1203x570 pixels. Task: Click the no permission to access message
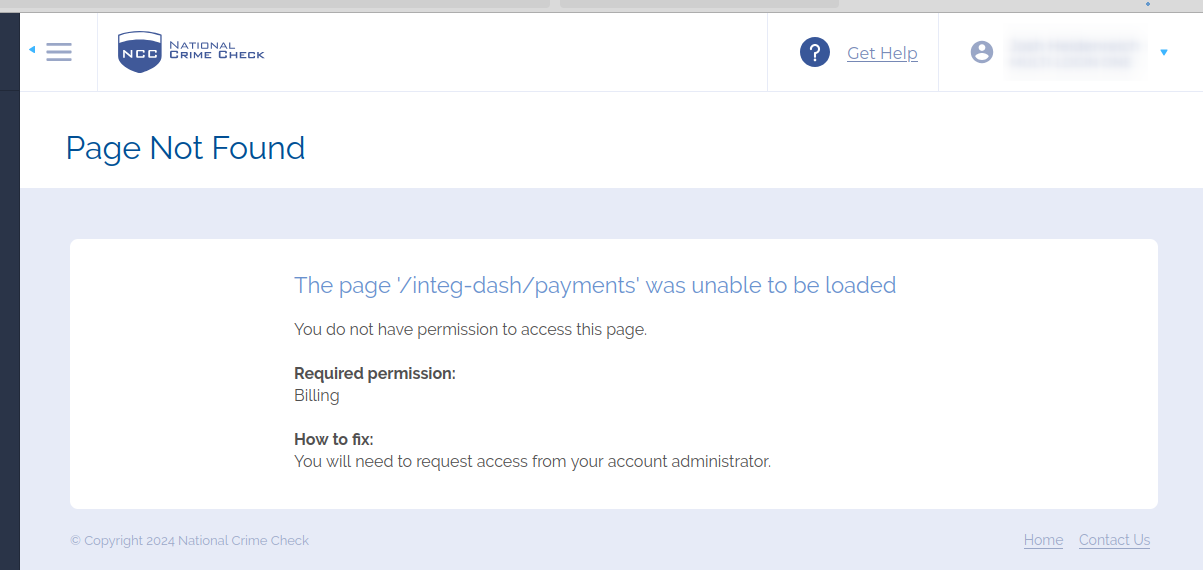pyautogui.click(x=470, y=329)
